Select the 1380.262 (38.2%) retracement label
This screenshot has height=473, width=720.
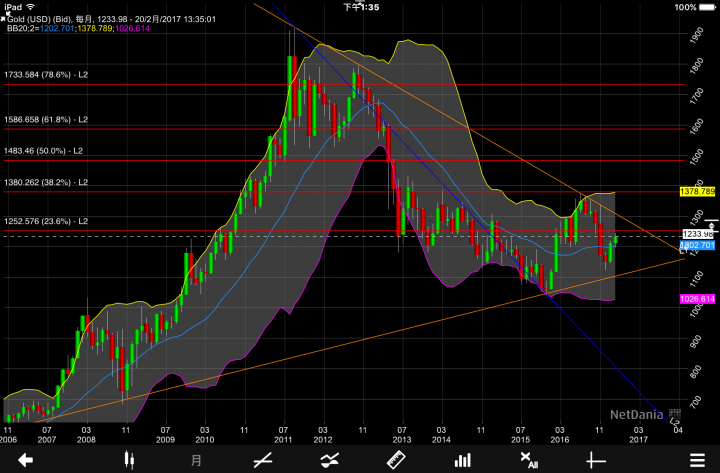(x=47, y=182)
